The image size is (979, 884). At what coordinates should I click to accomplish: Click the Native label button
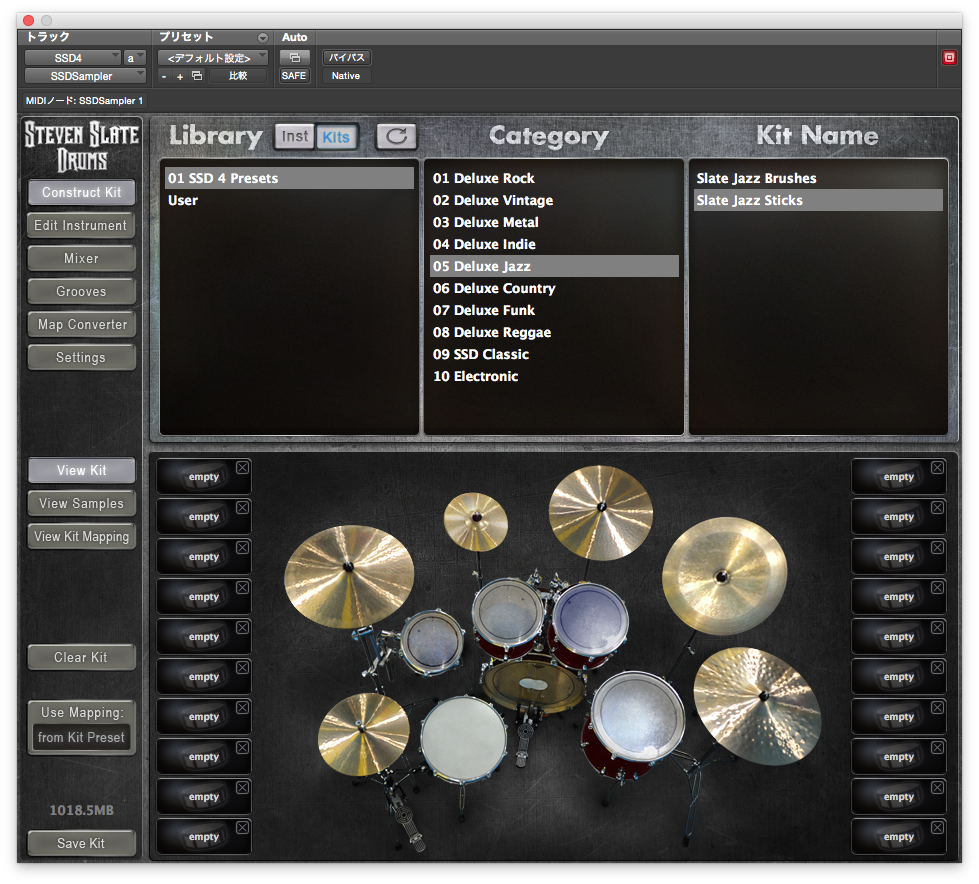tap(346, 76)
